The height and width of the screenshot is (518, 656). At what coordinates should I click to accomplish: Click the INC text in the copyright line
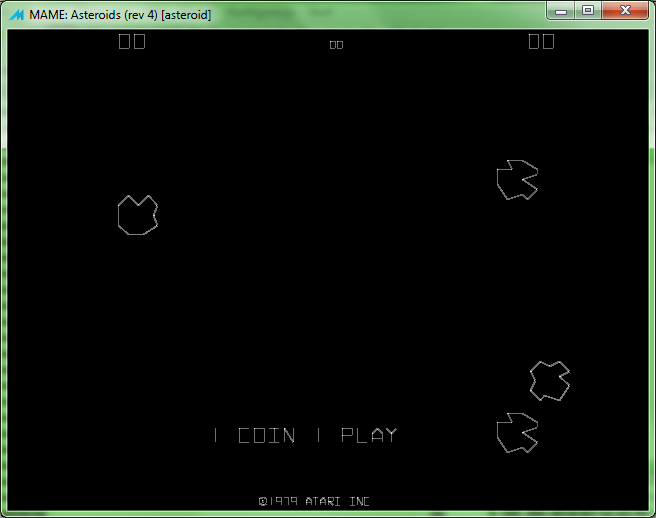[359, 501]
